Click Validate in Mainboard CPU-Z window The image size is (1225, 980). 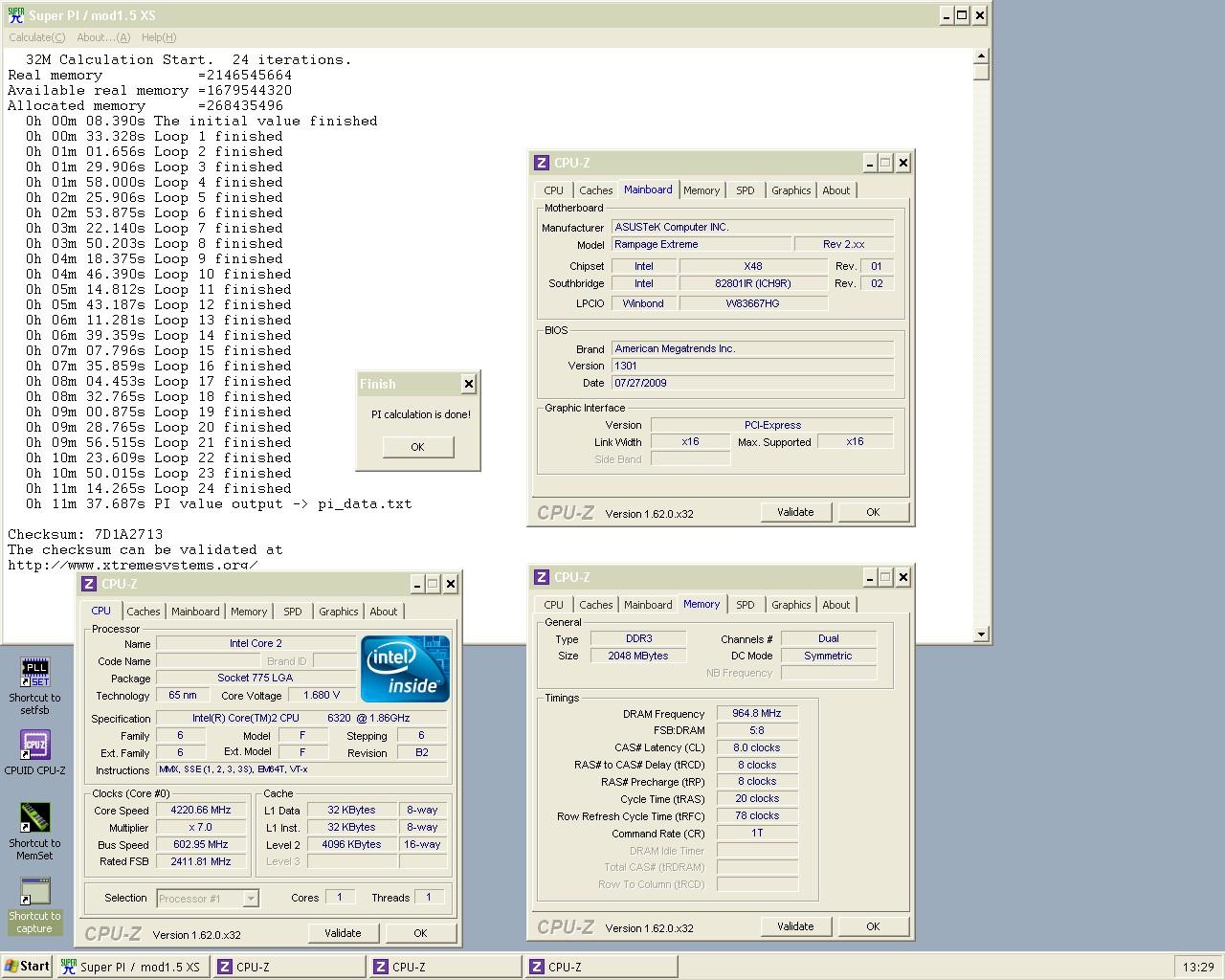pyautogui.click(x=795, y=512)
